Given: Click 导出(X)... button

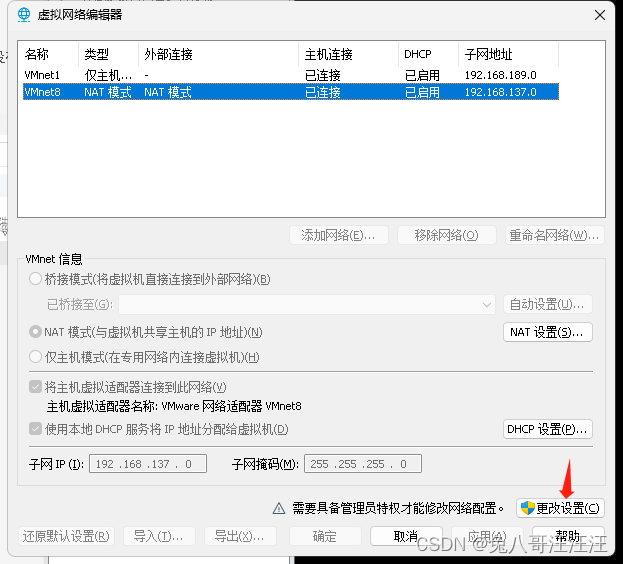Looking at the screenshot, I should [x=240, y=536].
